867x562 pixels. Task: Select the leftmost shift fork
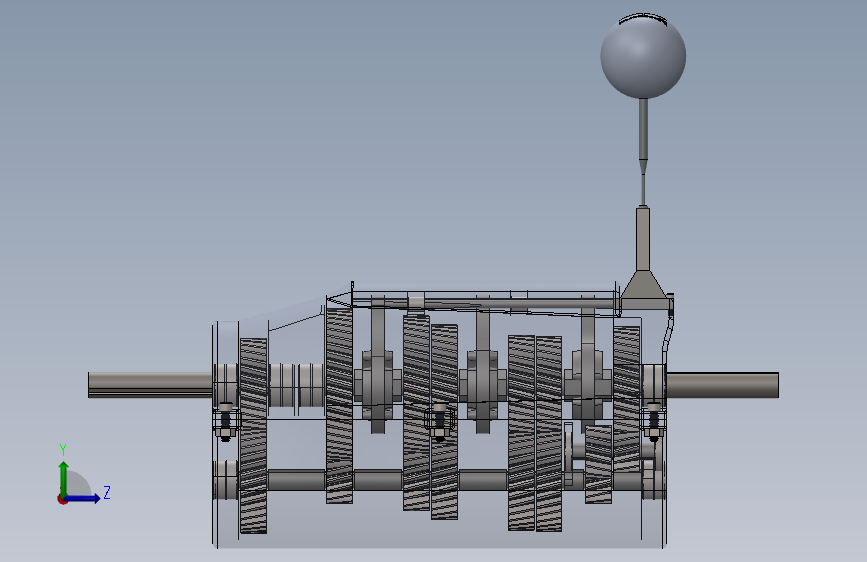378,364
